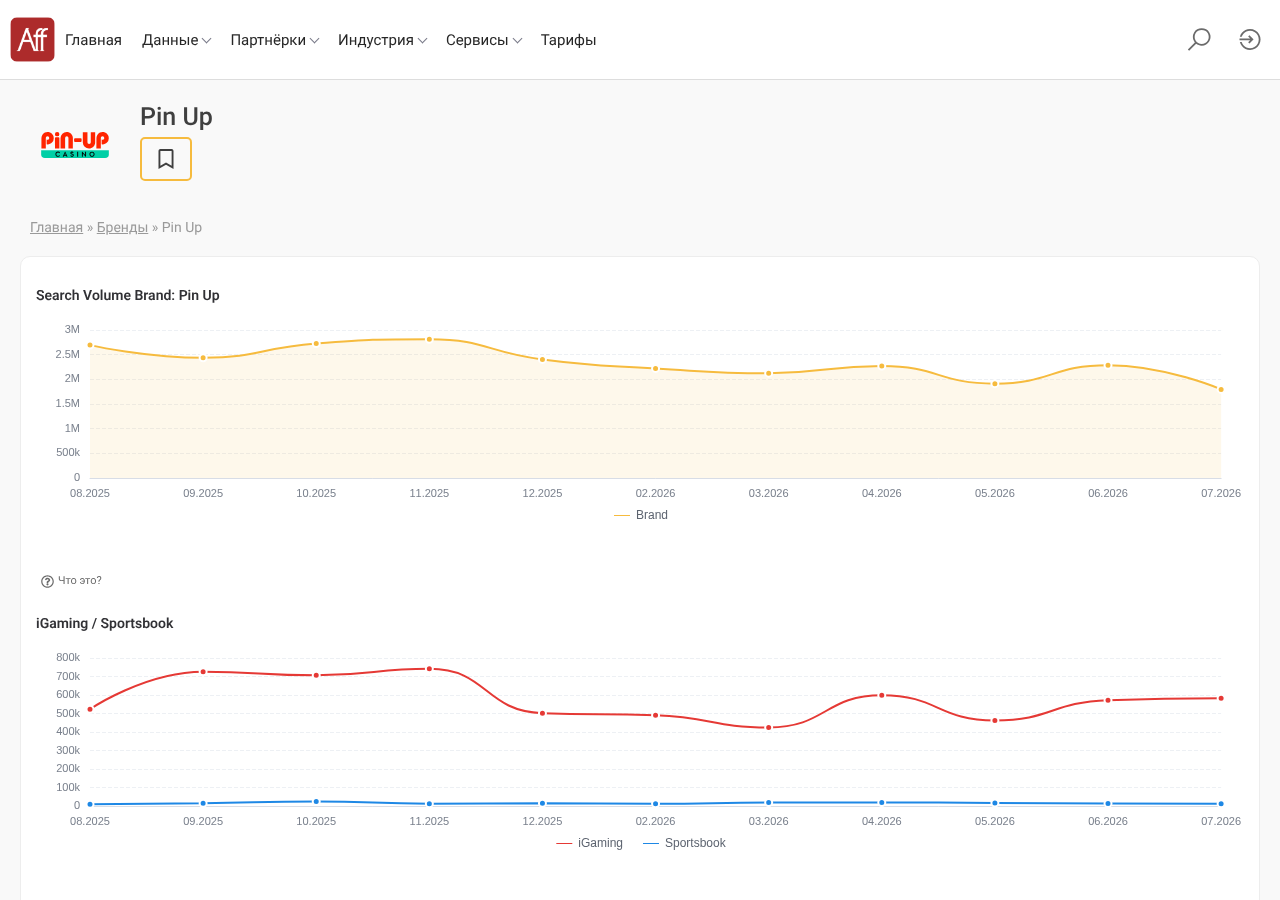Toggle the iGaming legend series
The width and height of the screenshot is (1280, 900).
pyautogui.click(x=589, y=843)
